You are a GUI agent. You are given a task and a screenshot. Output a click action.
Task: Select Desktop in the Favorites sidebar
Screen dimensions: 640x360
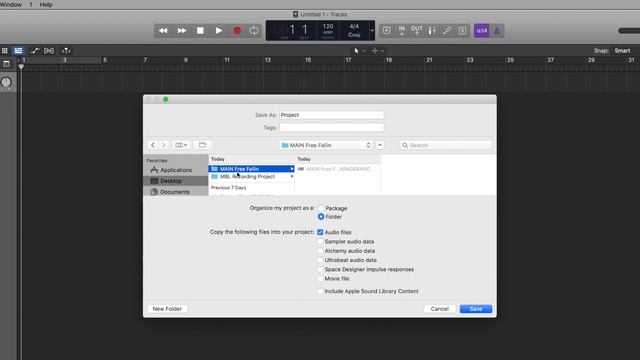[176, 181]
